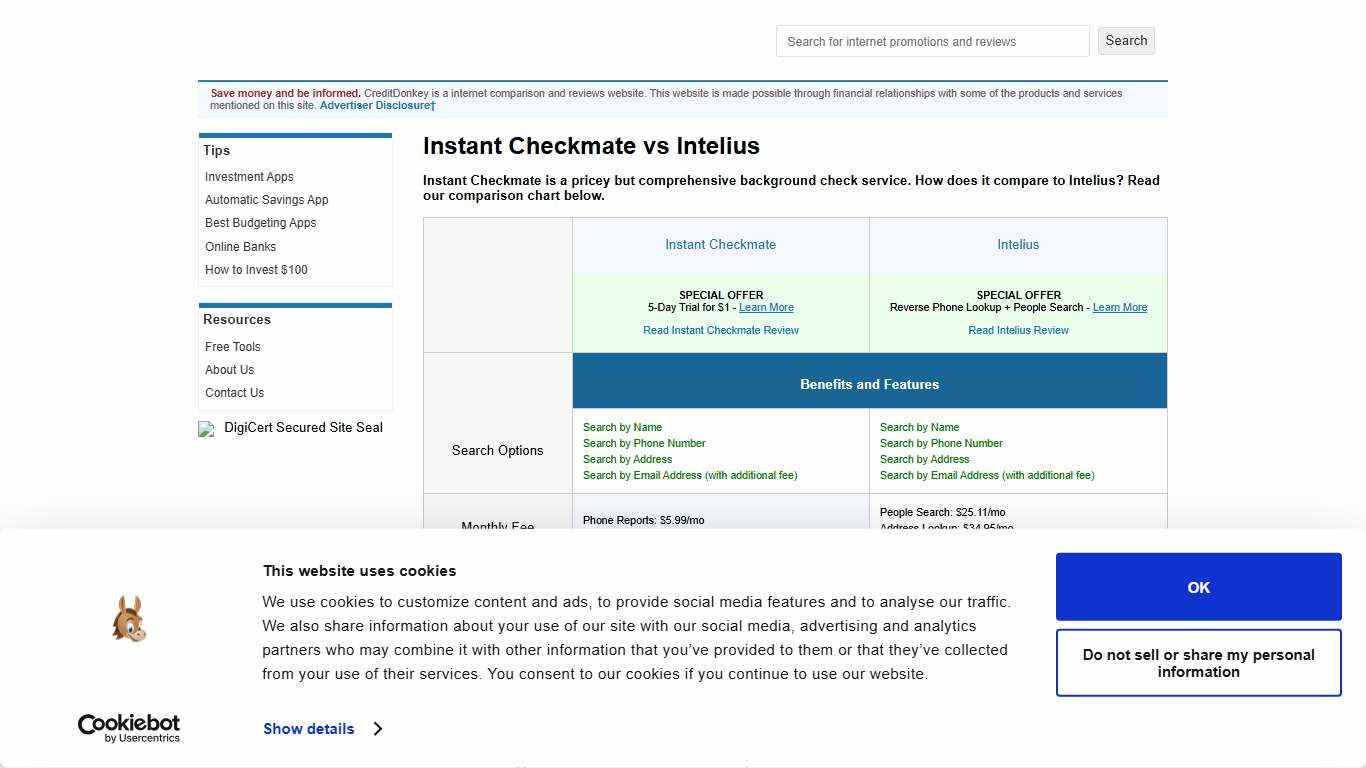Click Learn More for Reverse Phone Lookup offer

[x=1119, y=307]
